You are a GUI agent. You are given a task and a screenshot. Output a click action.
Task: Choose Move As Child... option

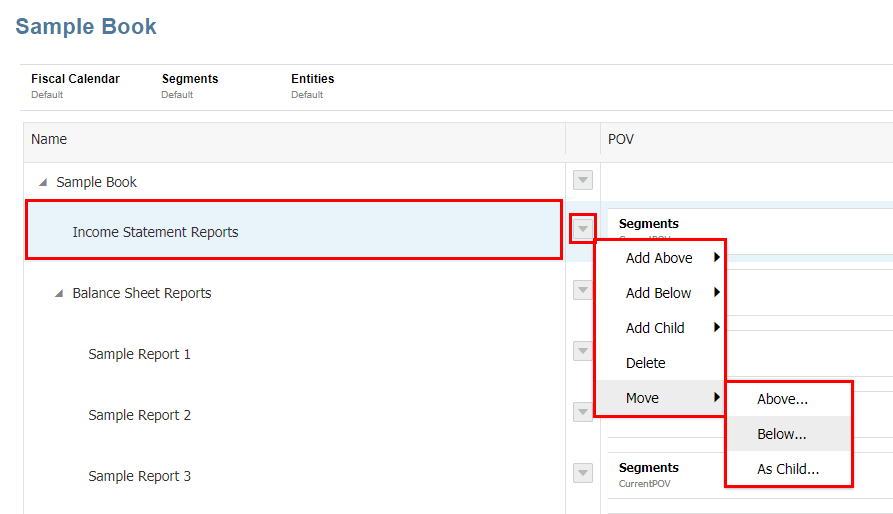click(x=788, y=469)
